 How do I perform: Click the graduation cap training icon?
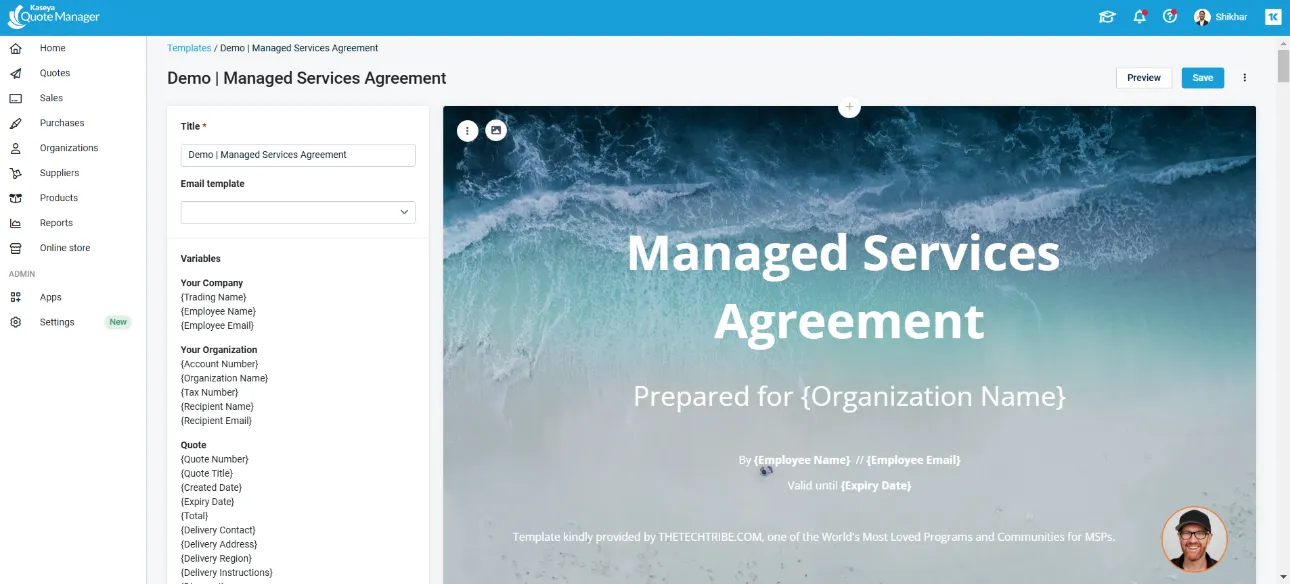[x=1107, y=17]
